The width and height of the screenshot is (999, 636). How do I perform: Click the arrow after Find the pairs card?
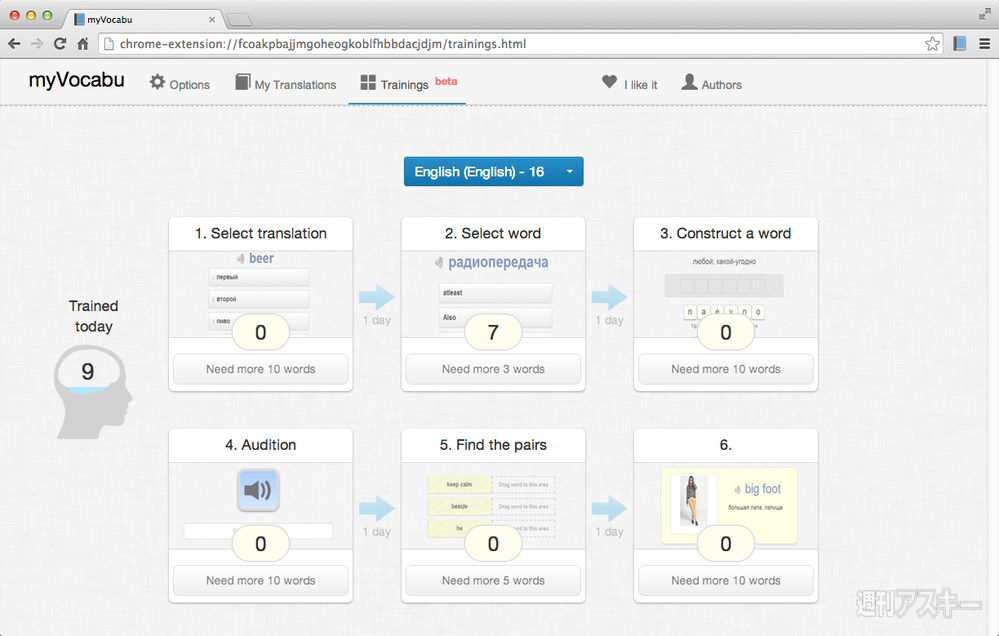(610, 509)
